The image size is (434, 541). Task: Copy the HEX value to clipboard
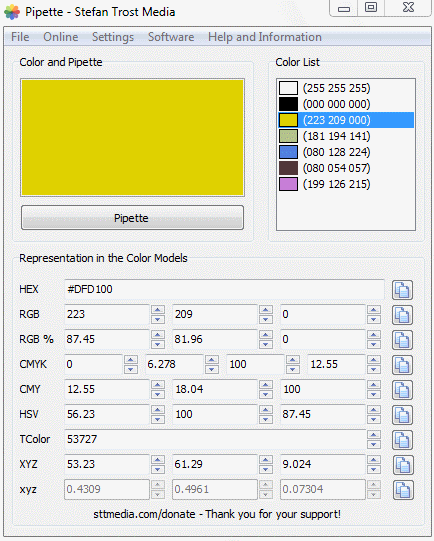(x=402, y=289)
